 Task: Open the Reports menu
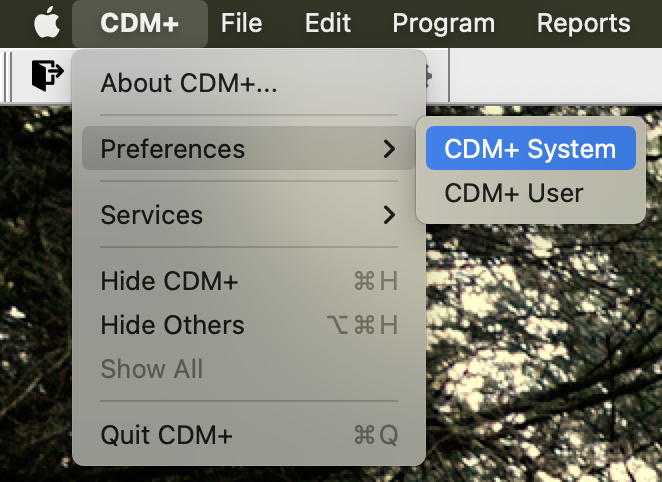583,22
